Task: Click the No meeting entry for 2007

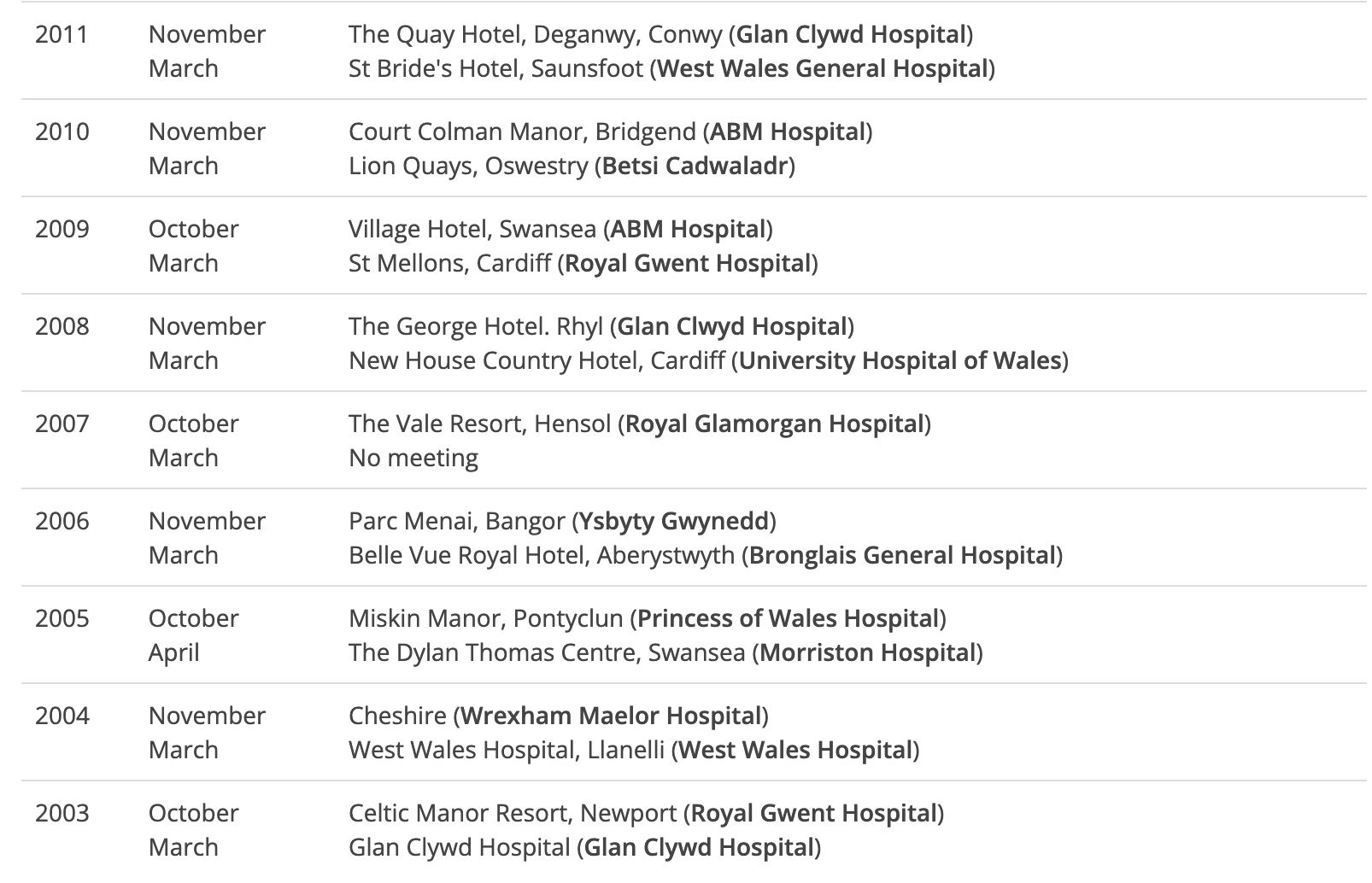Action: pyautogui.click(x=413, y=458)
